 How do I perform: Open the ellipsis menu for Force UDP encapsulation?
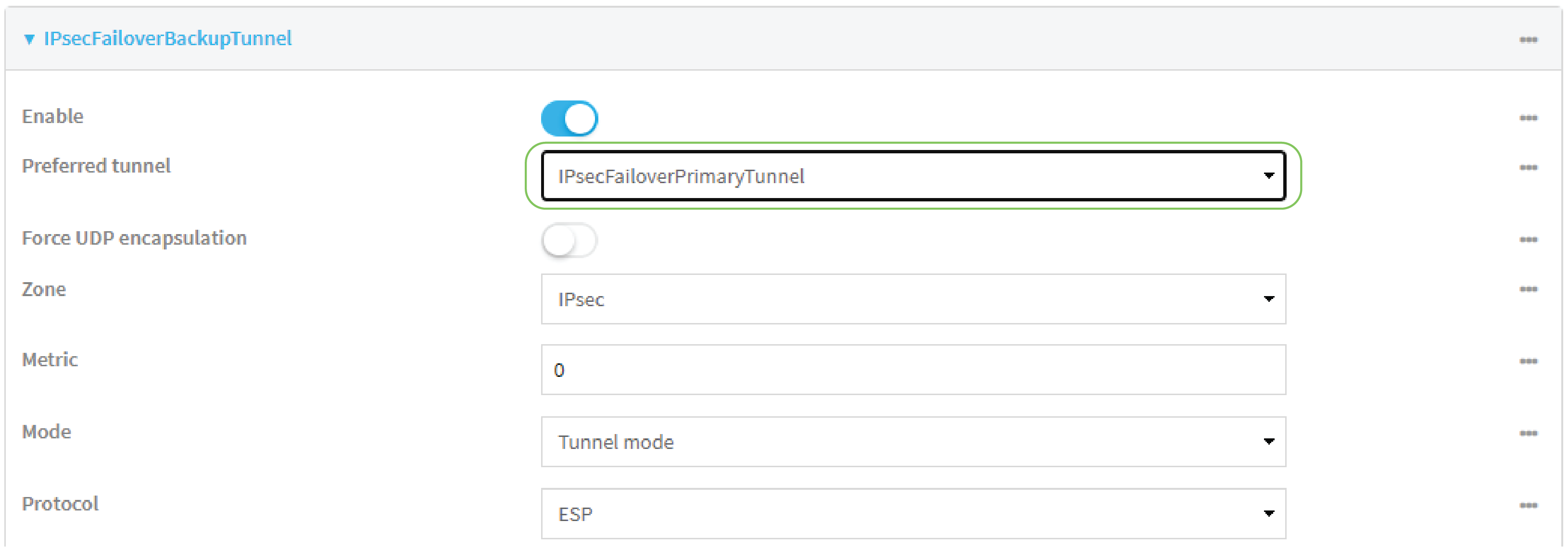pos(1529,238)
